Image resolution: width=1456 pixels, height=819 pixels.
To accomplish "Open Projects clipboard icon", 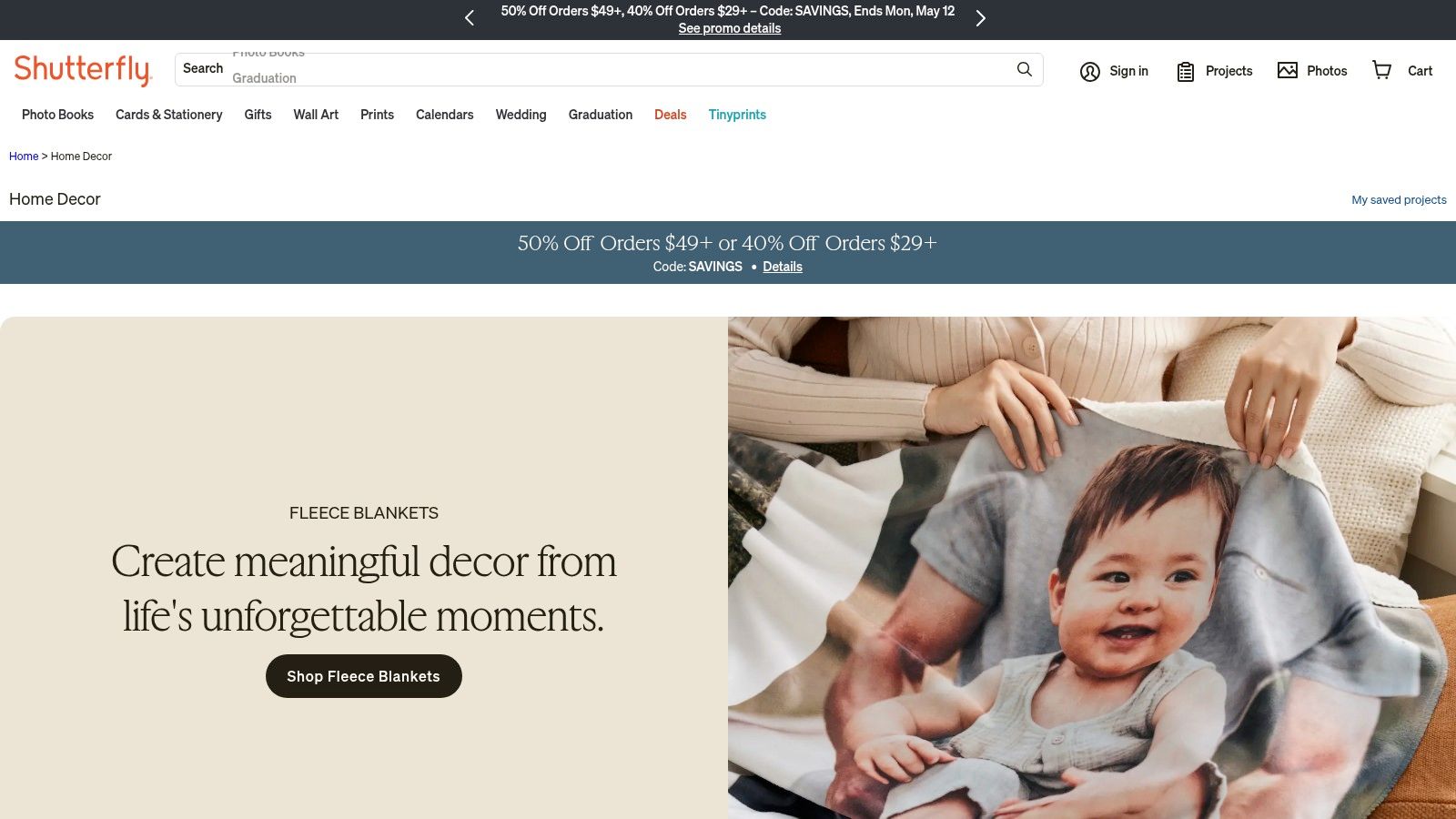I will 1185,71.
